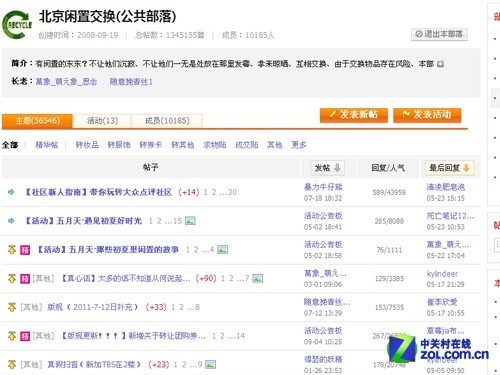This screenshot has height=375, width=500.
Task: Click image icon on 遇见初夏好时光 post
Action: click(190, 221)
